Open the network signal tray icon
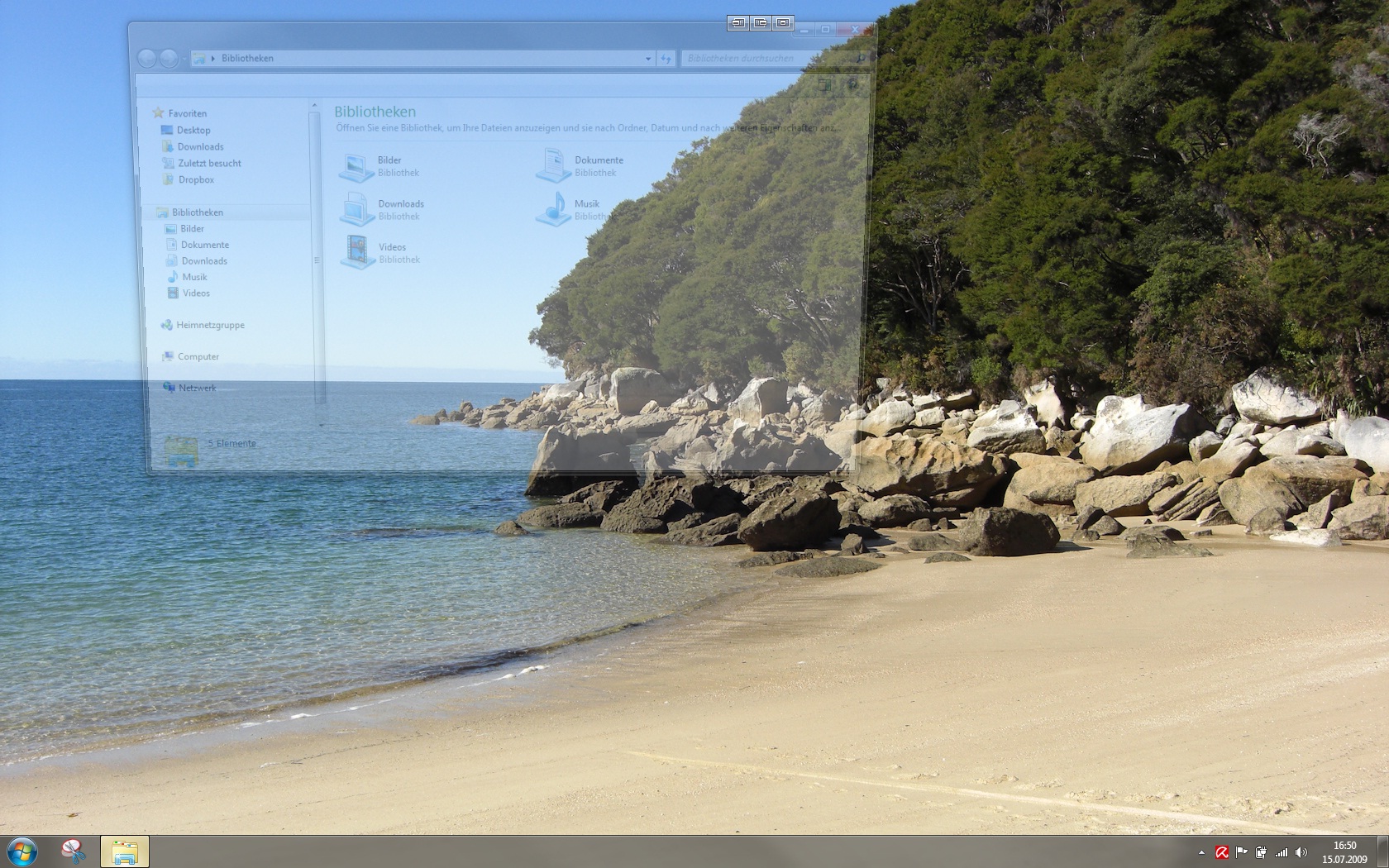 1282,852
